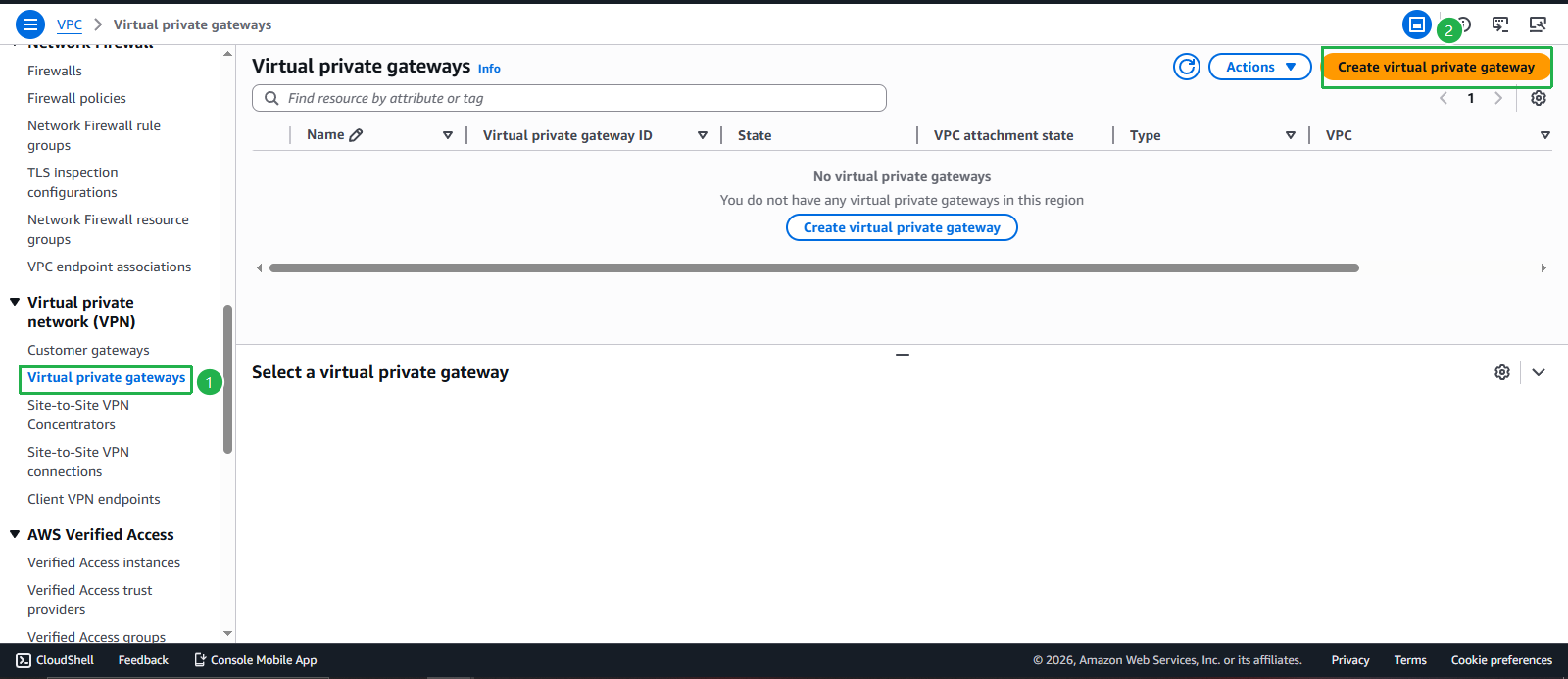Open Privacy link in footer
The width and height of the screenshot is (1568, 679).
[x=1350, y=660]
